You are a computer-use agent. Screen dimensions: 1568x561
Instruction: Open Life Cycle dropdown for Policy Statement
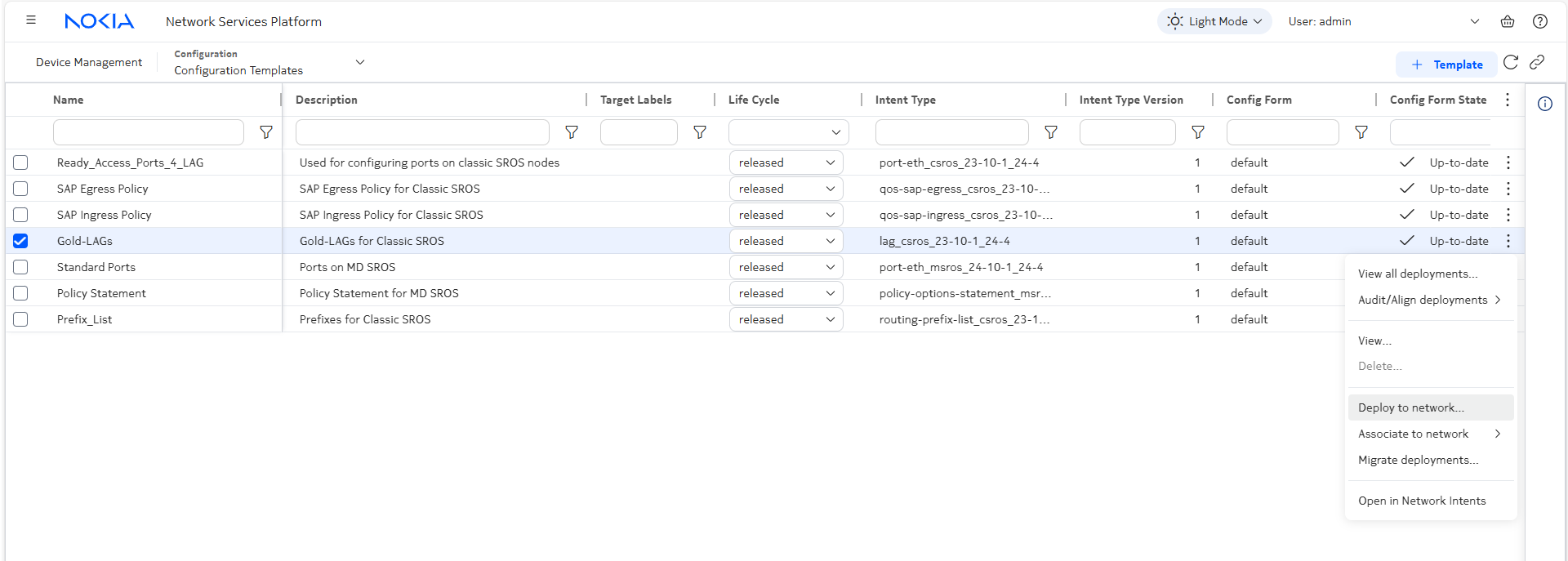point(786,293)
